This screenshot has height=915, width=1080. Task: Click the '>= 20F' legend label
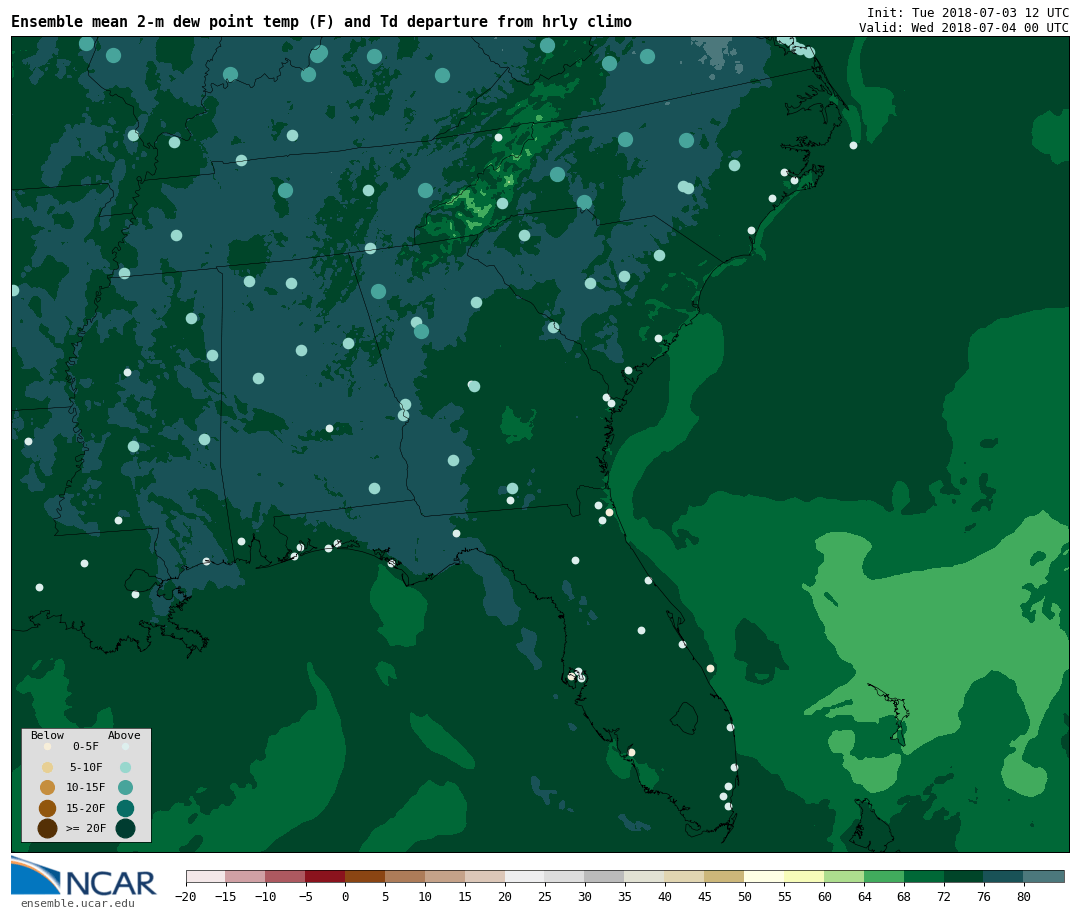(x=86, y=828)
